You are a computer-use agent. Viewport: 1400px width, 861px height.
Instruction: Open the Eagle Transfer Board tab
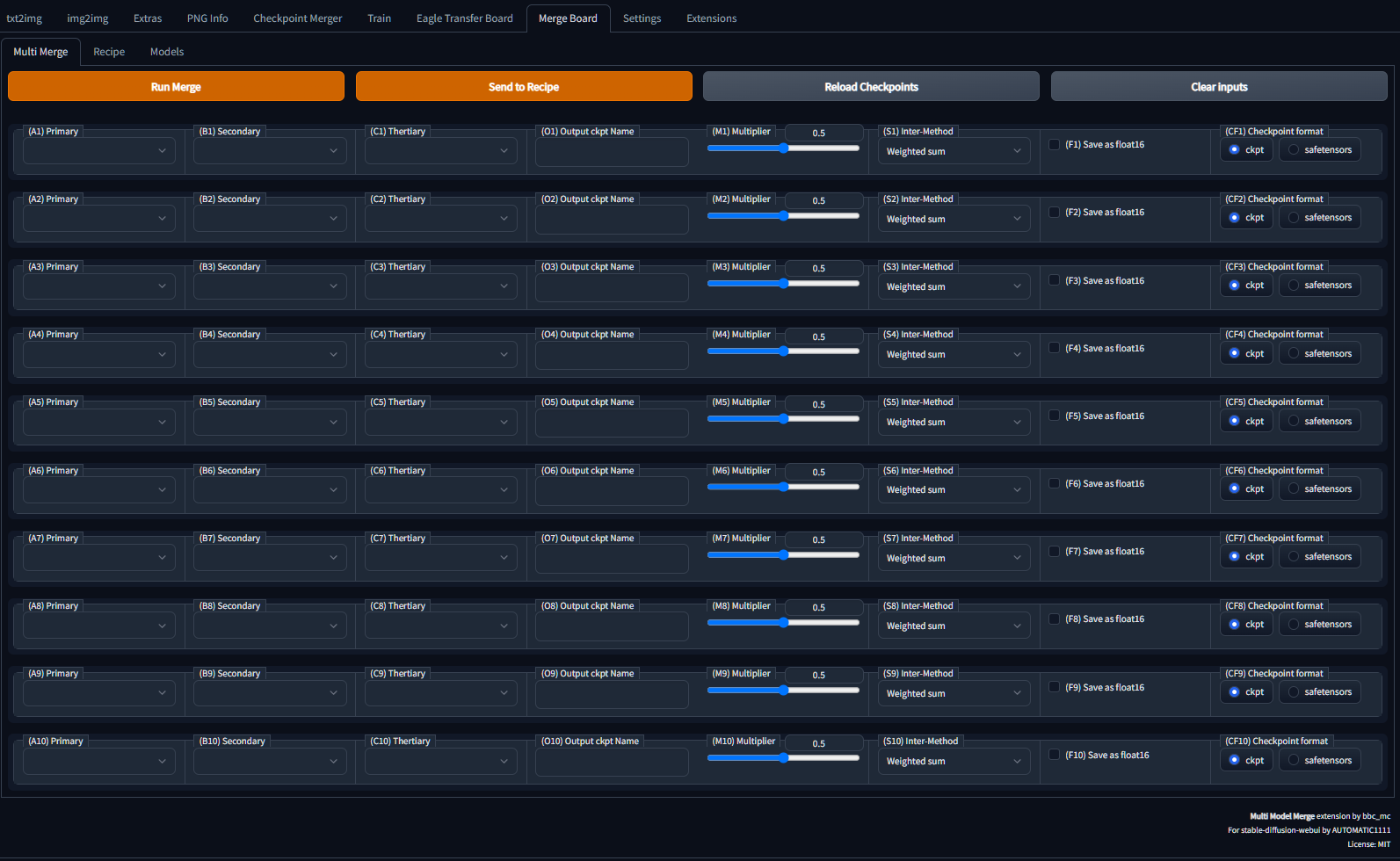coord(464,18)
